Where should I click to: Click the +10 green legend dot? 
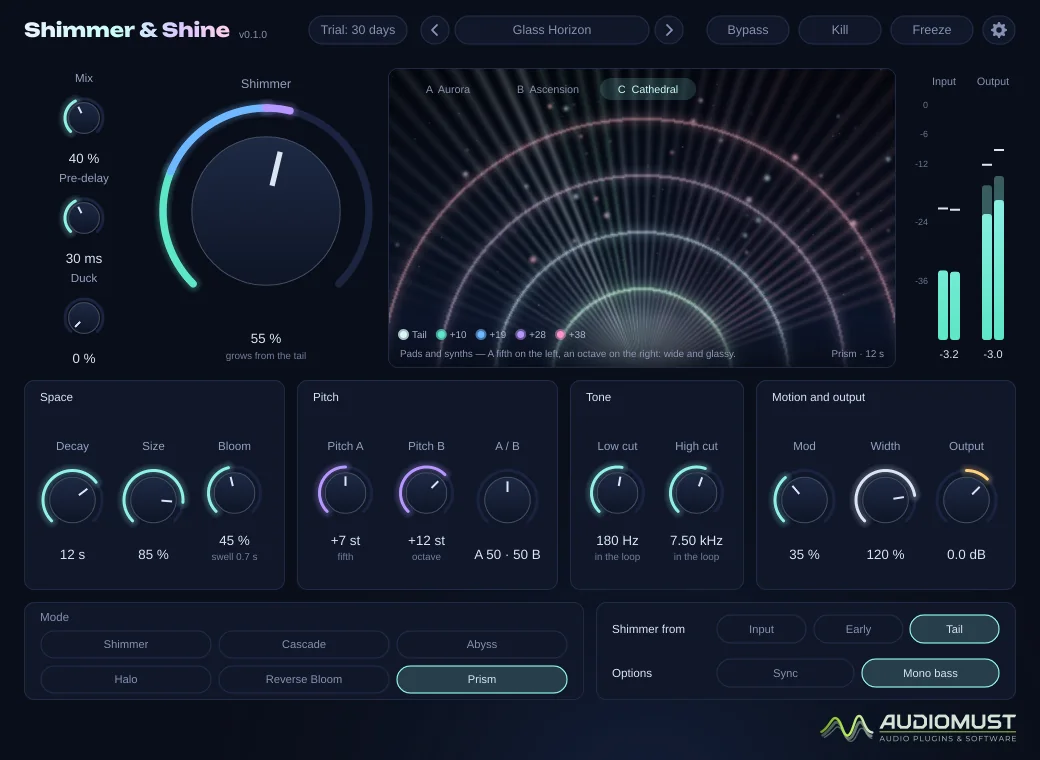tap(441, 334)
